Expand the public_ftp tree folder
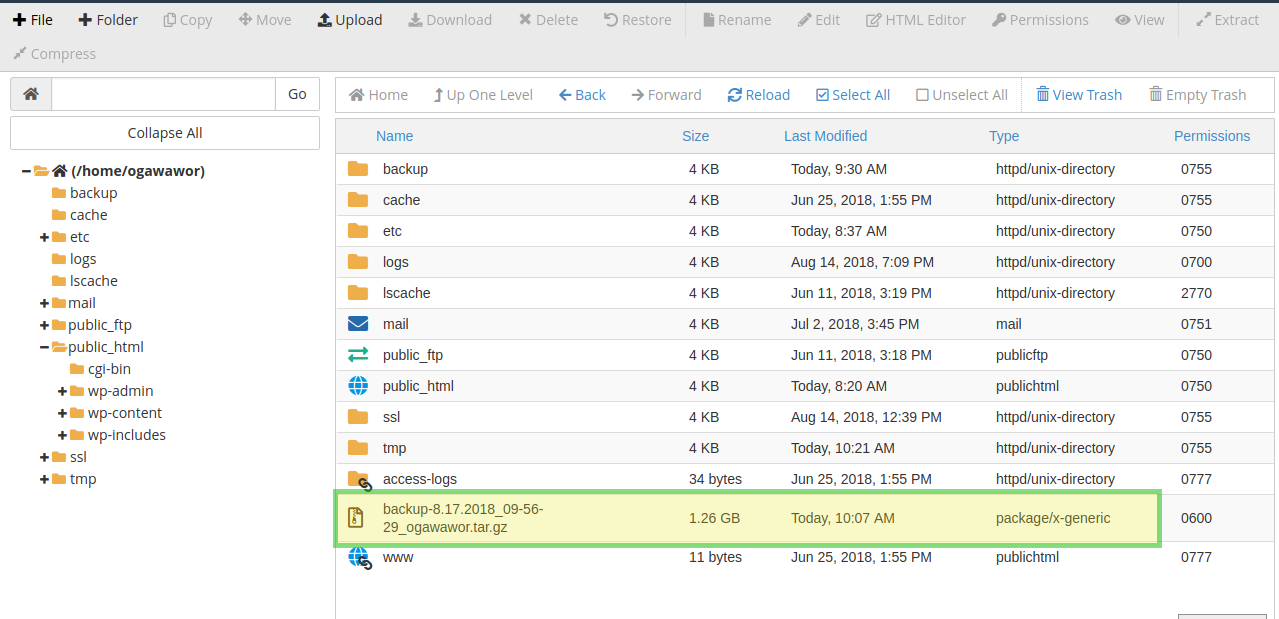Viewport: 1279px width, 619px height. [44, 325]
